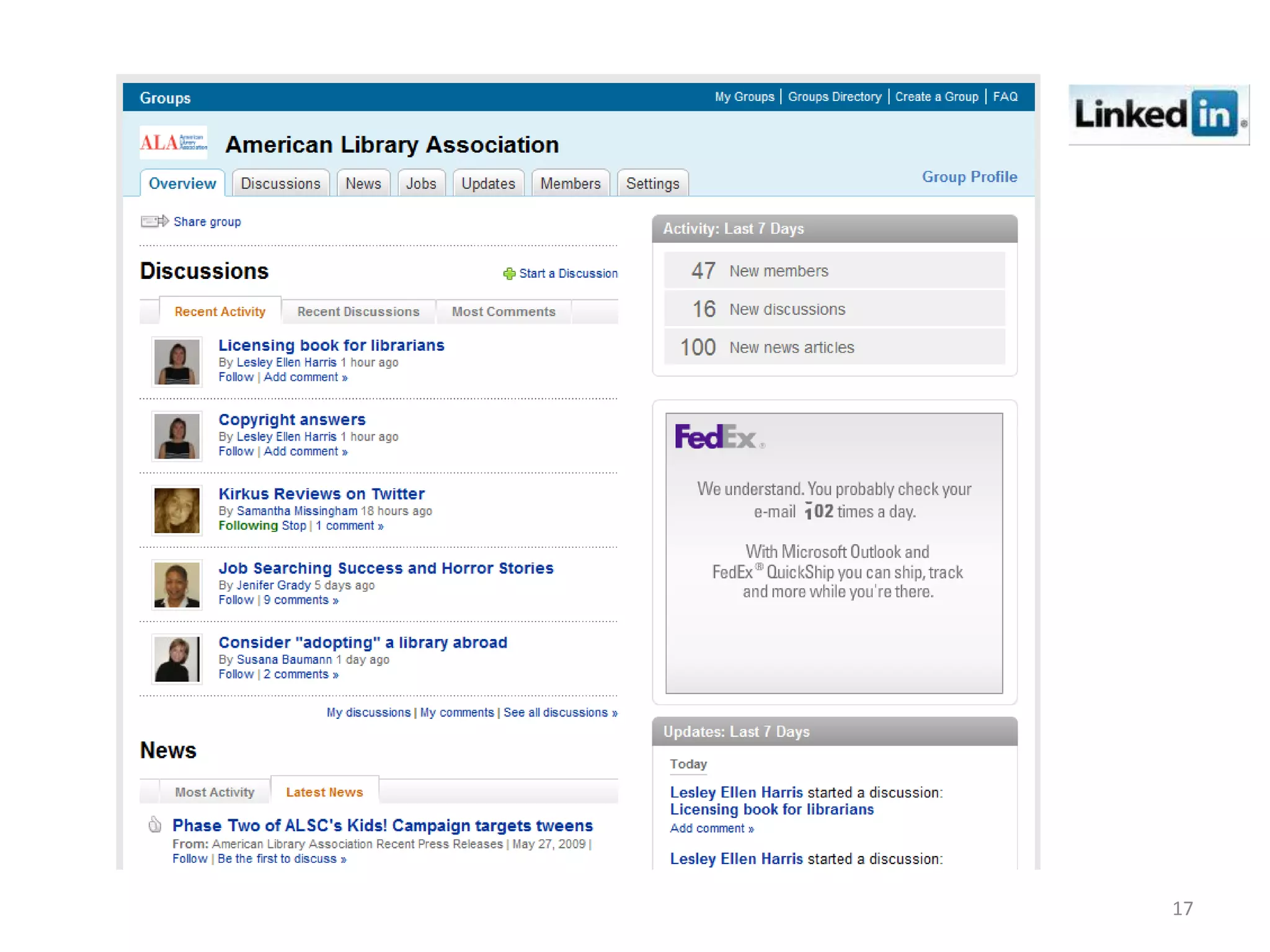1270x952 pixels.
Task: Click Add comment in Updates panel
Action: coord(711,828)
